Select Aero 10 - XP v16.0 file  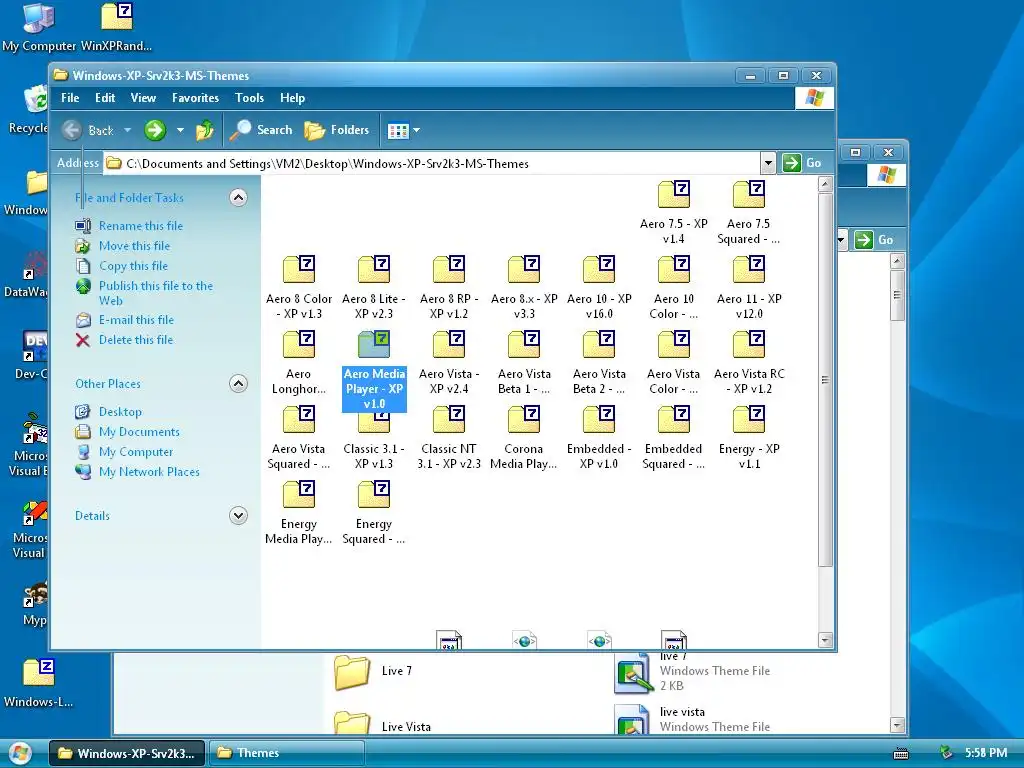pyautogui.click(x=599, y=286)
